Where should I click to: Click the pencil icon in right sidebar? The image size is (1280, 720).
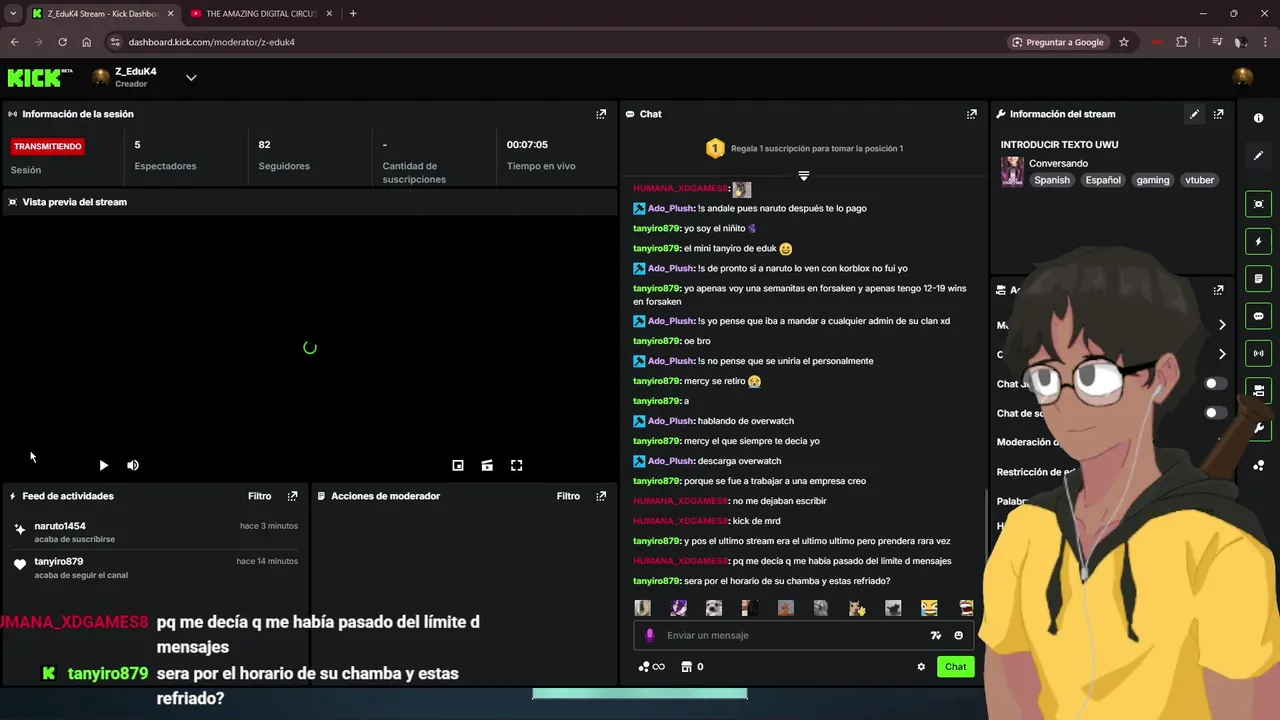point(1258,156)
